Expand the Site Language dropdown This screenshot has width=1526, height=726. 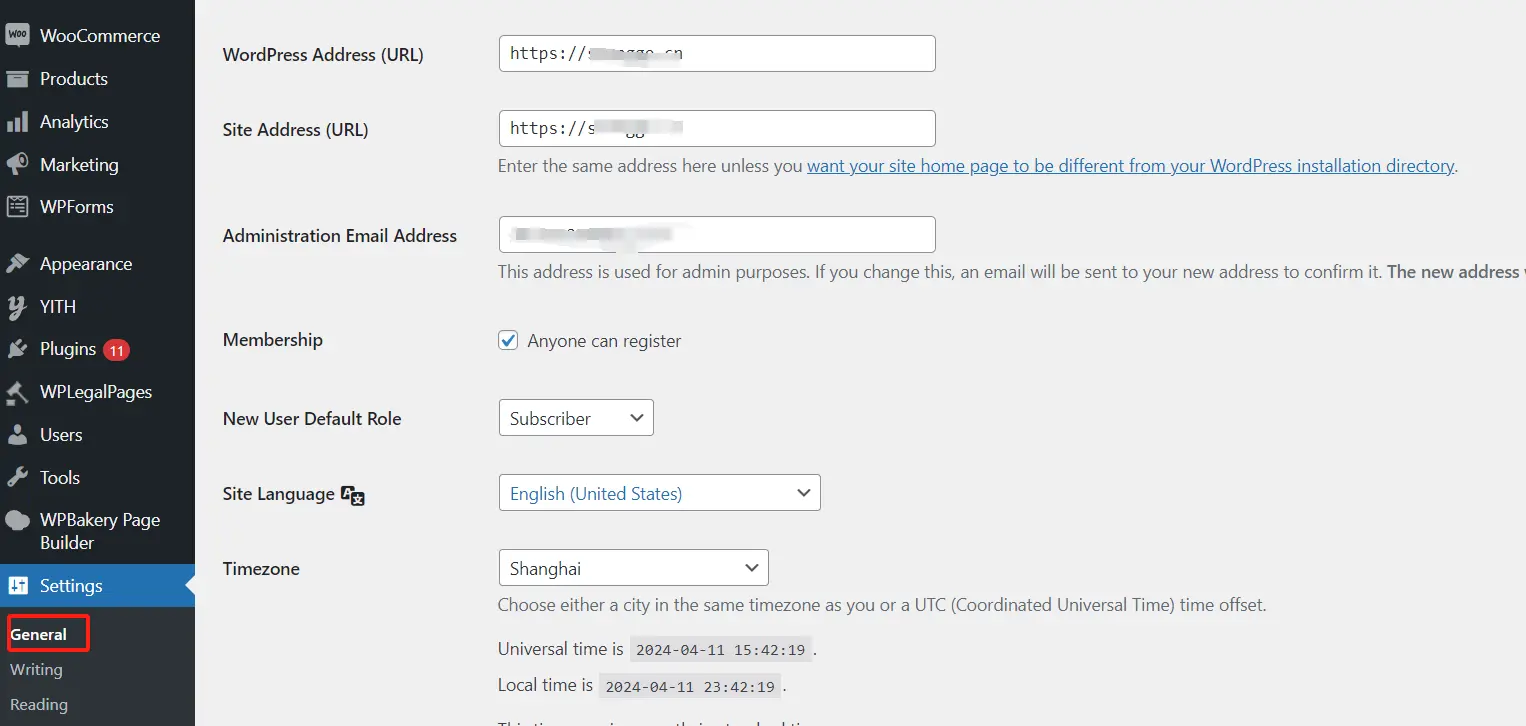point(659,493)
